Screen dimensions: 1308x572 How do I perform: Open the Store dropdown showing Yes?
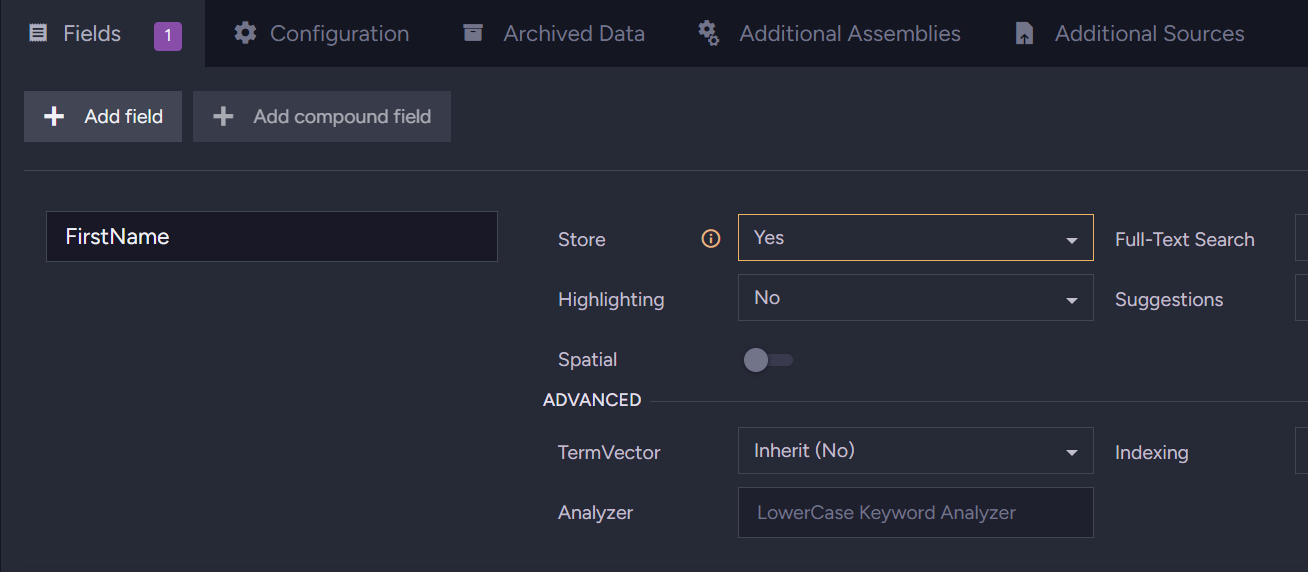tap(916, 238)
